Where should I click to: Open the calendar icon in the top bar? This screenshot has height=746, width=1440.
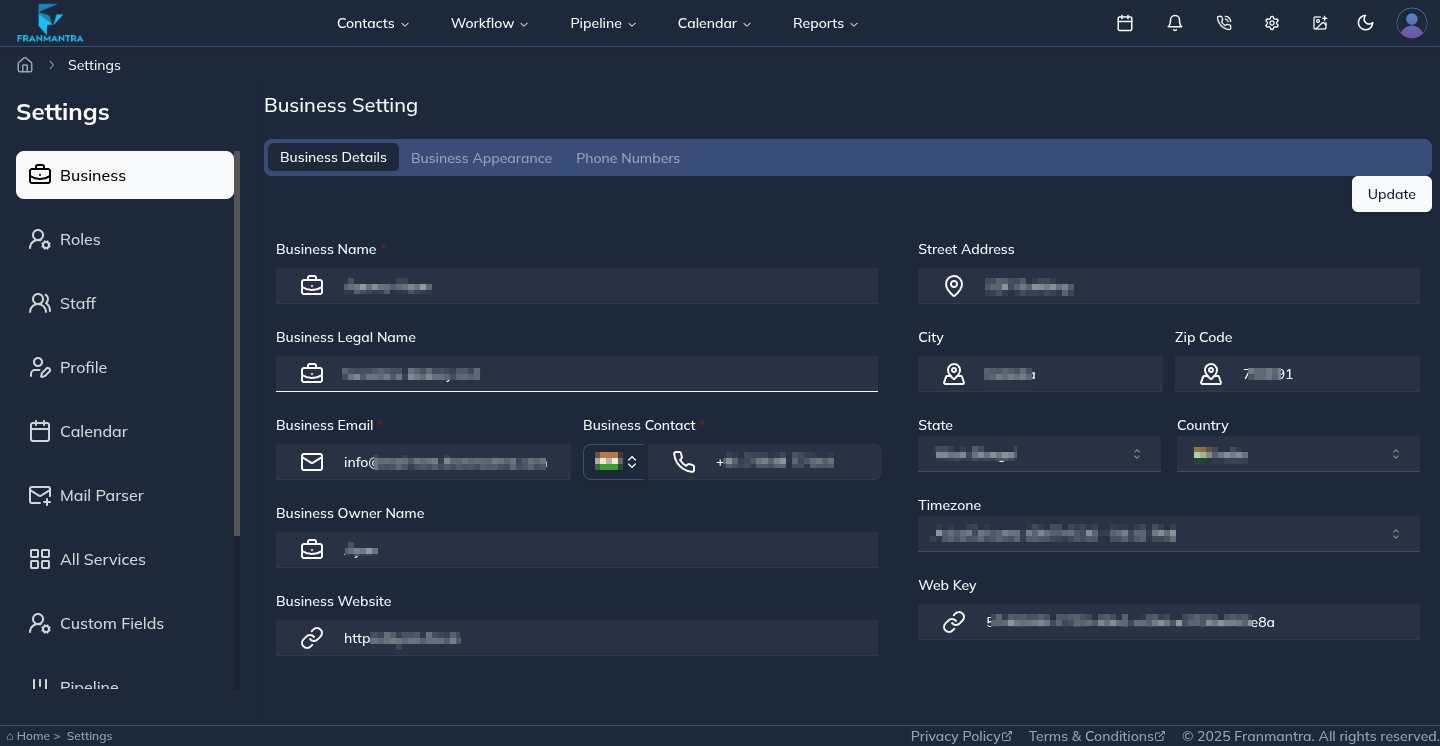tap(1124, 23)
